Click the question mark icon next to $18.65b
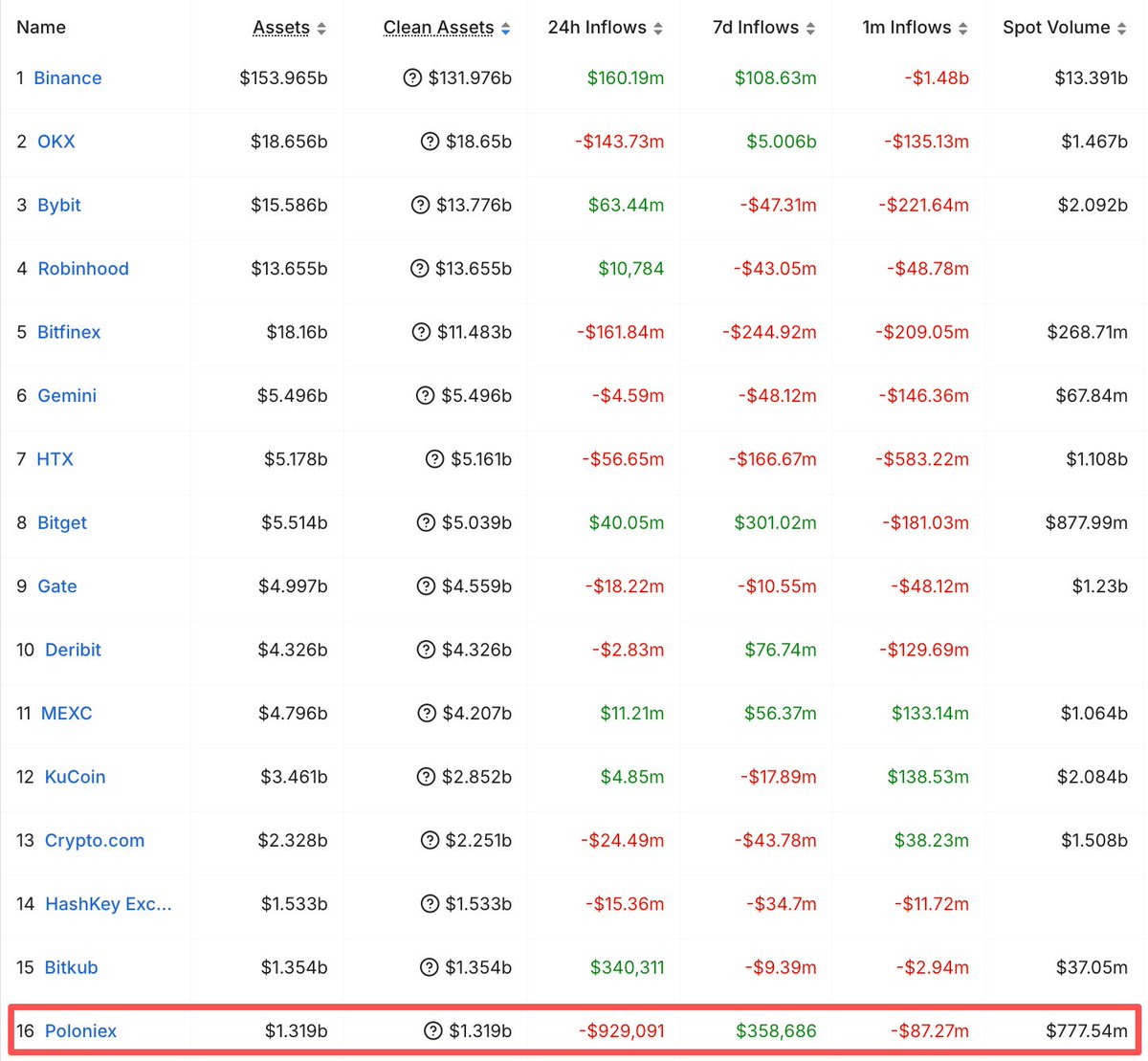1148x1061 pixels. [x=430, y=142]
